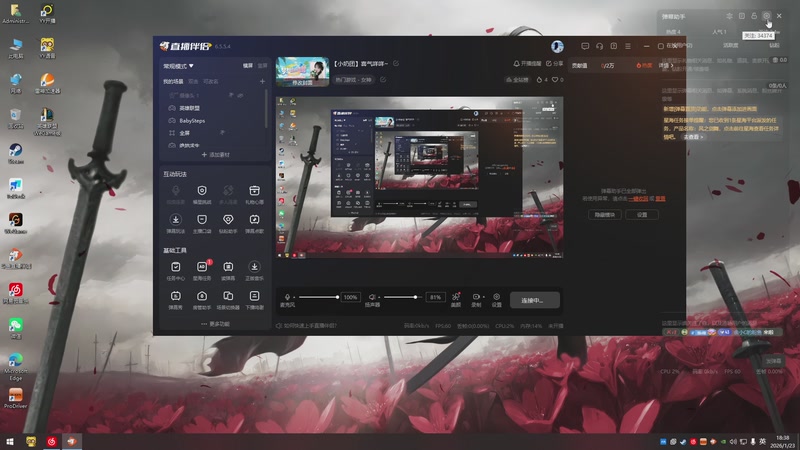800x450 pixels.
Task: Select the 在线用户 tab in 弹幕助手
Action: point(679,45)
